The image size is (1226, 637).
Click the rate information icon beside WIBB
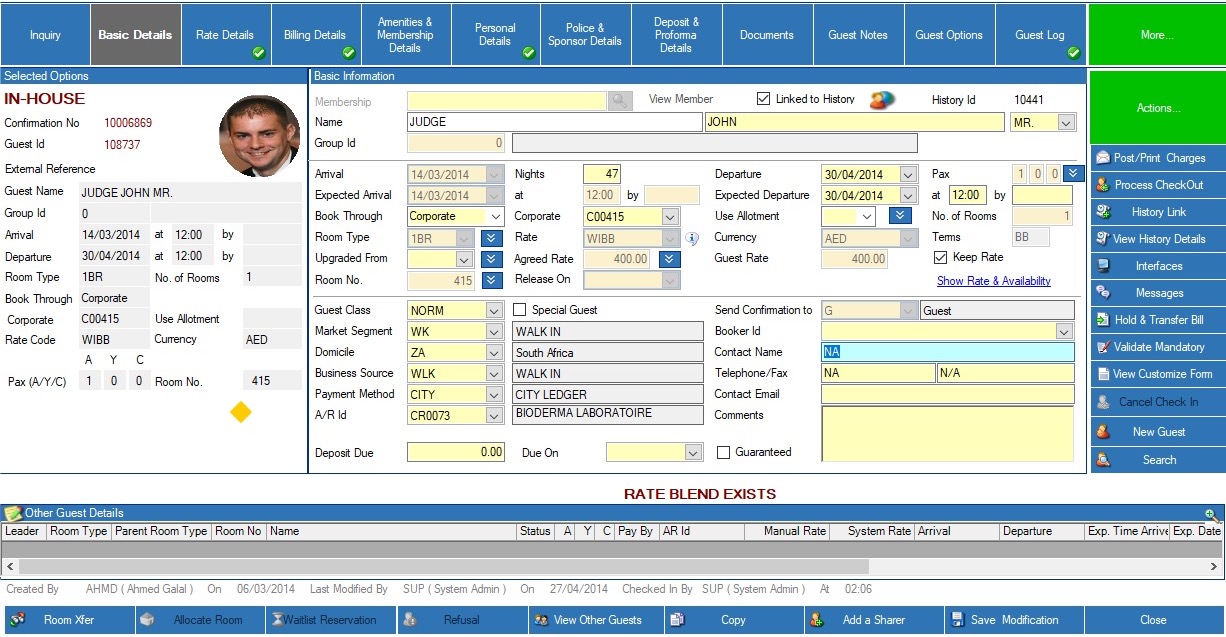click(x=691, y=238)
